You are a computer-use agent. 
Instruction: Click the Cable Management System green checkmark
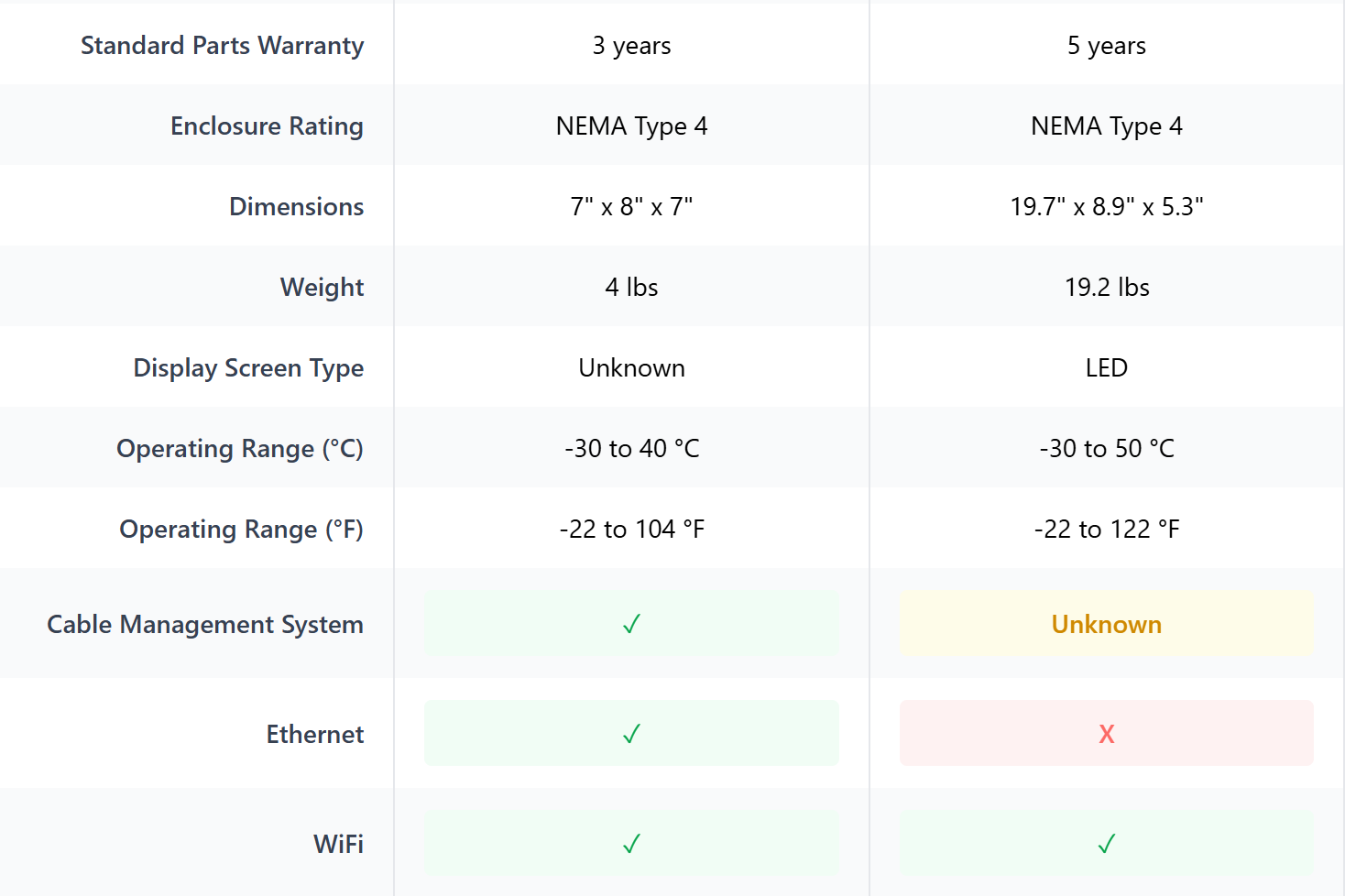[631, 624]
